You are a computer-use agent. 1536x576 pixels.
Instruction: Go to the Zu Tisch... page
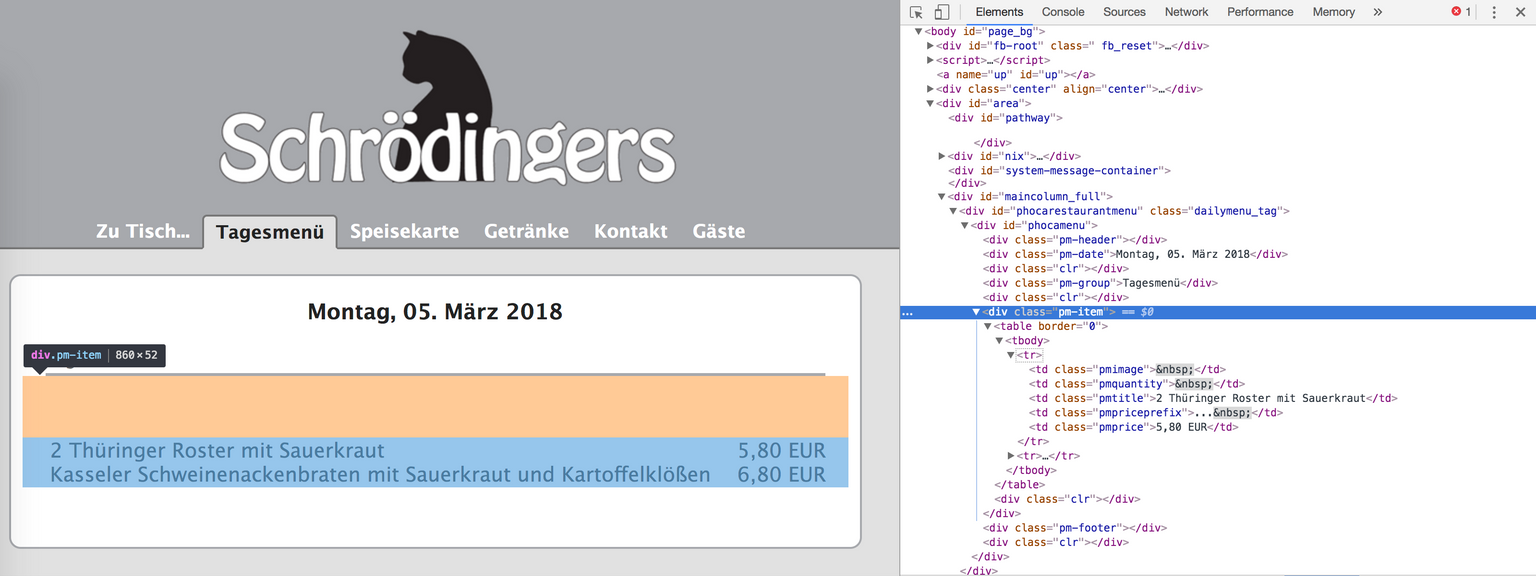click(x=143, y=231)
